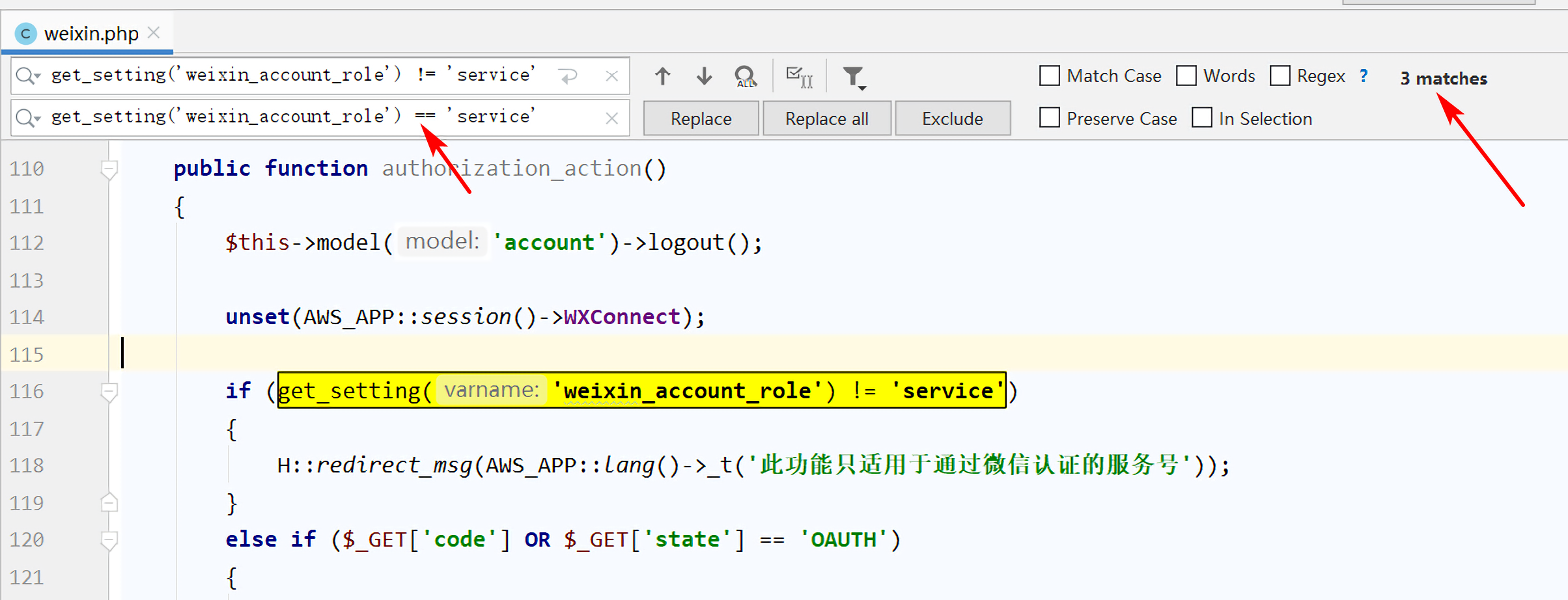Enable In Selection checkbox

[x=1201, y=118]
